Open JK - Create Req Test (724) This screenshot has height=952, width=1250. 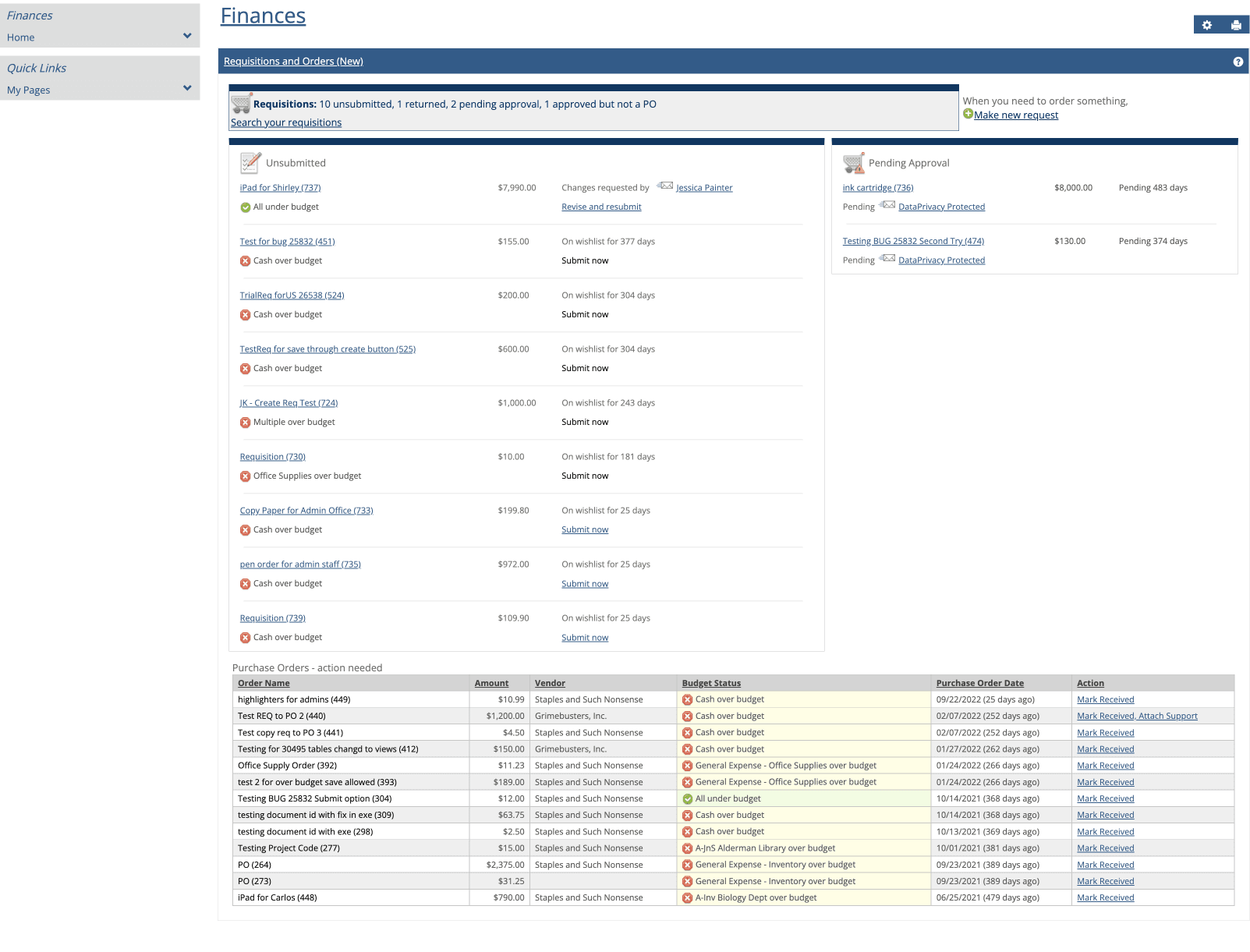tap(289, 403)
